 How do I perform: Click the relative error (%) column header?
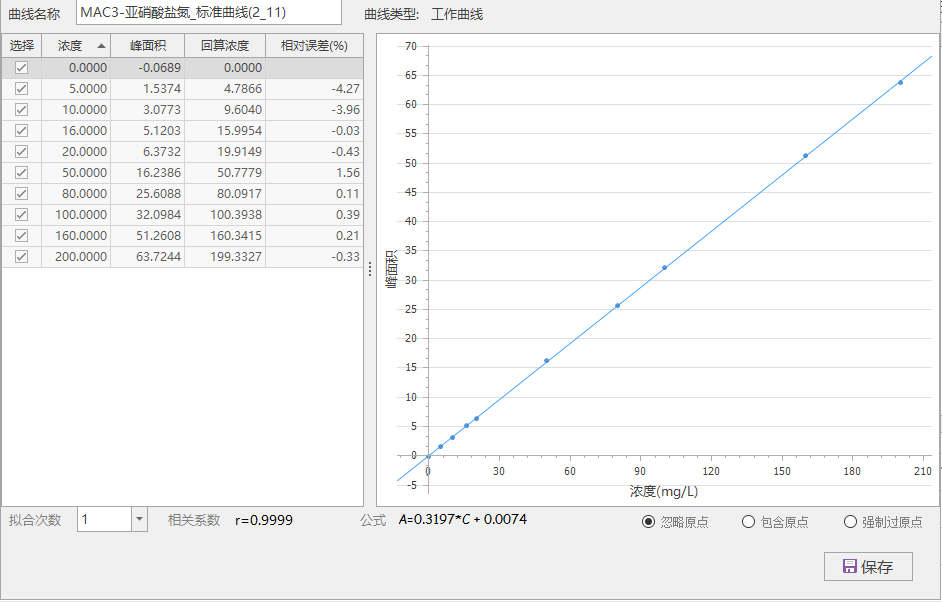pos(314,46)
